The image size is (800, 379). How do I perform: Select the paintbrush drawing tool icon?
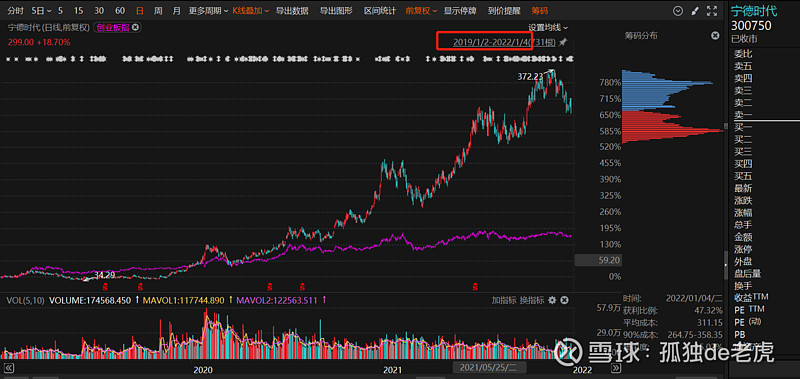(694, 10)
